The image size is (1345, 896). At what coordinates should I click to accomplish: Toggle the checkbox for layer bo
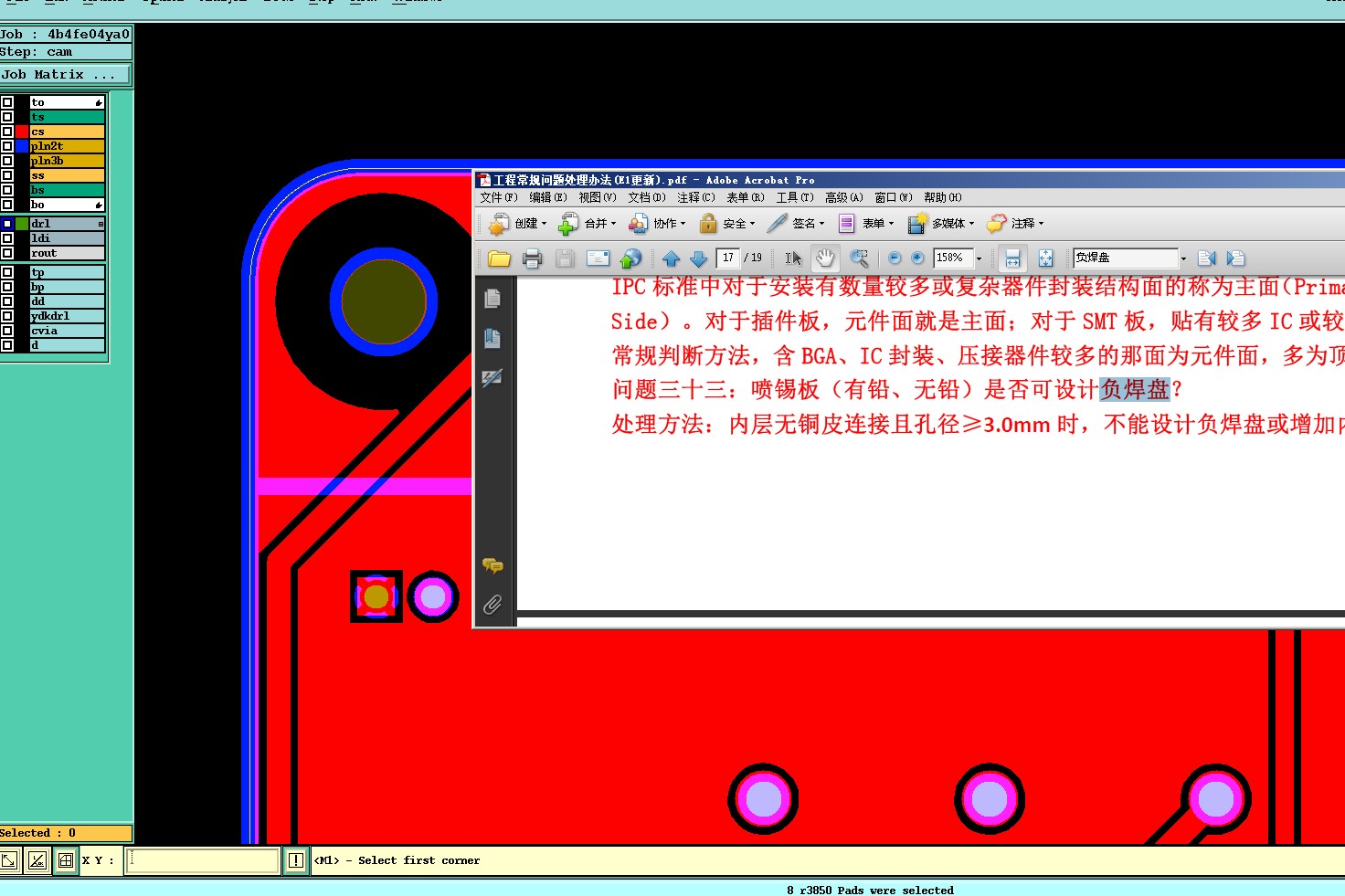pos(7,205)
